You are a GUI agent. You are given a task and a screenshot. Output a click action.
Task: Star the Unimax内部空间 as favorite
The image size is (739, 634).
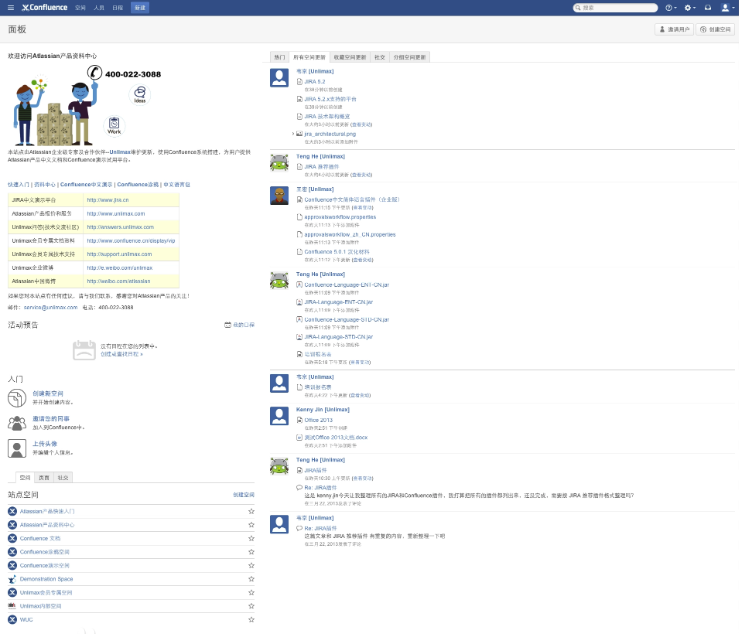pyautogui.click(x=251, y=606)
